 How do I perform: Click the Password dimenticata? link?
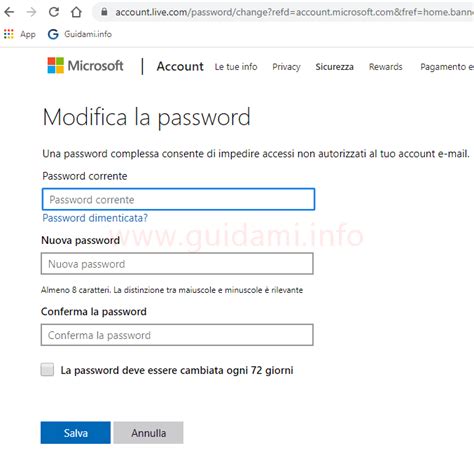95,218
